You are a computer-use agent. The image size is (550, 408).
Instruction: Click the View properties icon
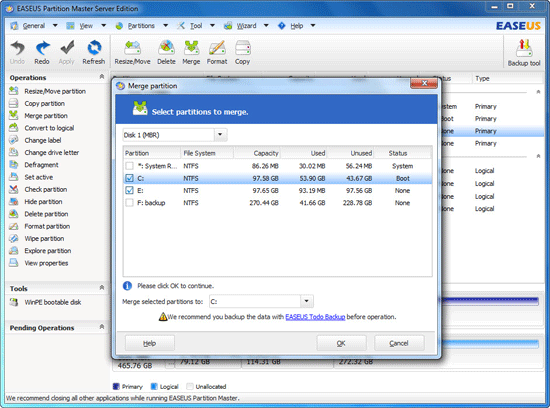point(14,263)
